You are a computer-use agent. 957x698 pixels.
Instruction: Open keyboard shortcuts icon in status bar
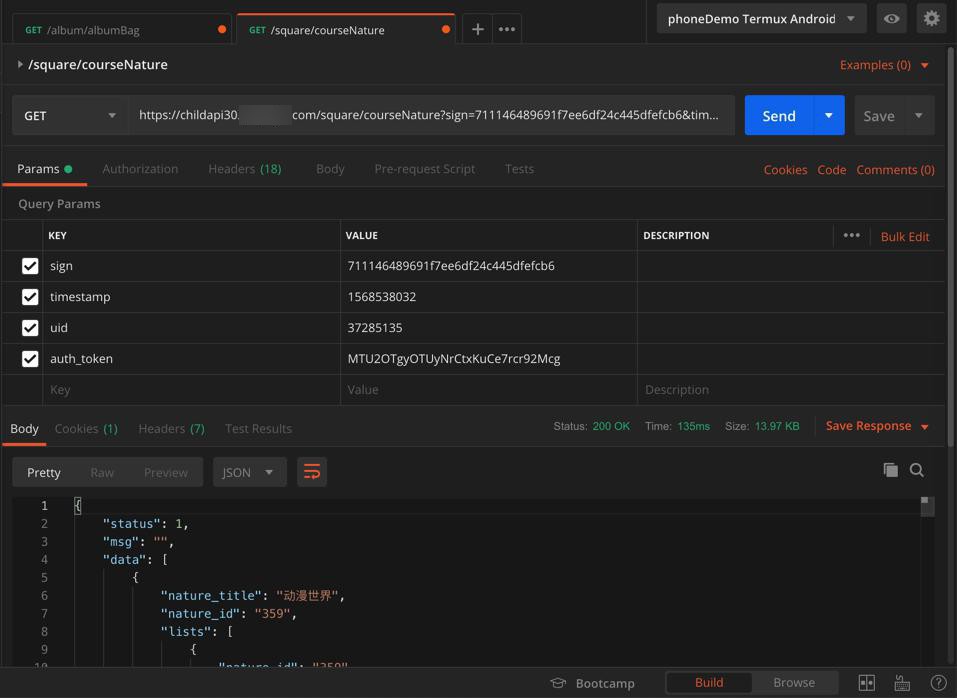click(x=902, y=683)
